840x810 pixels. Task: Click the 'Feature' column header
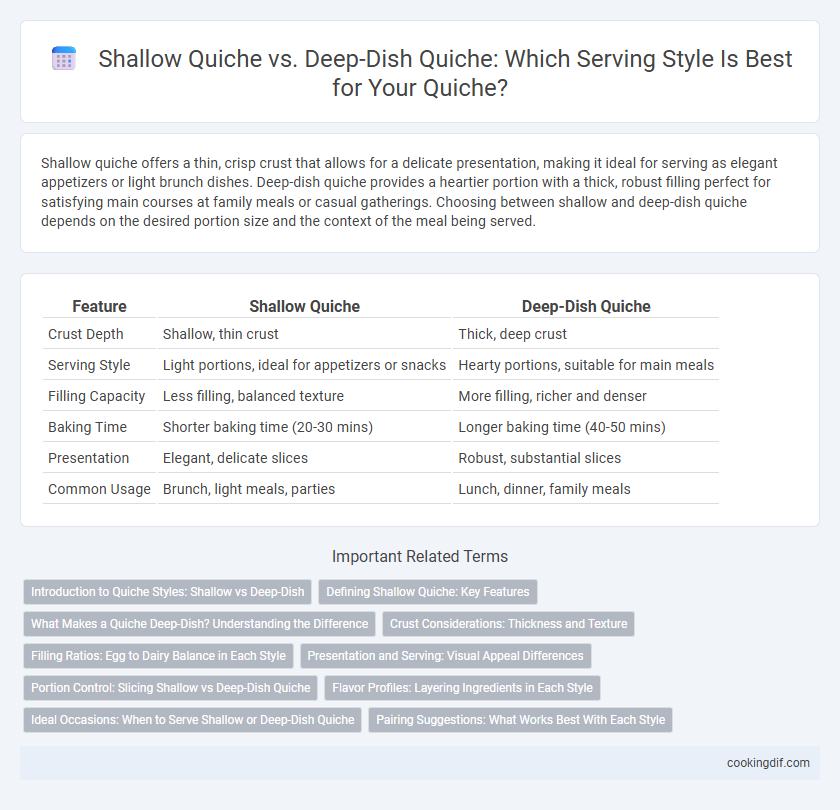(100, 306)
